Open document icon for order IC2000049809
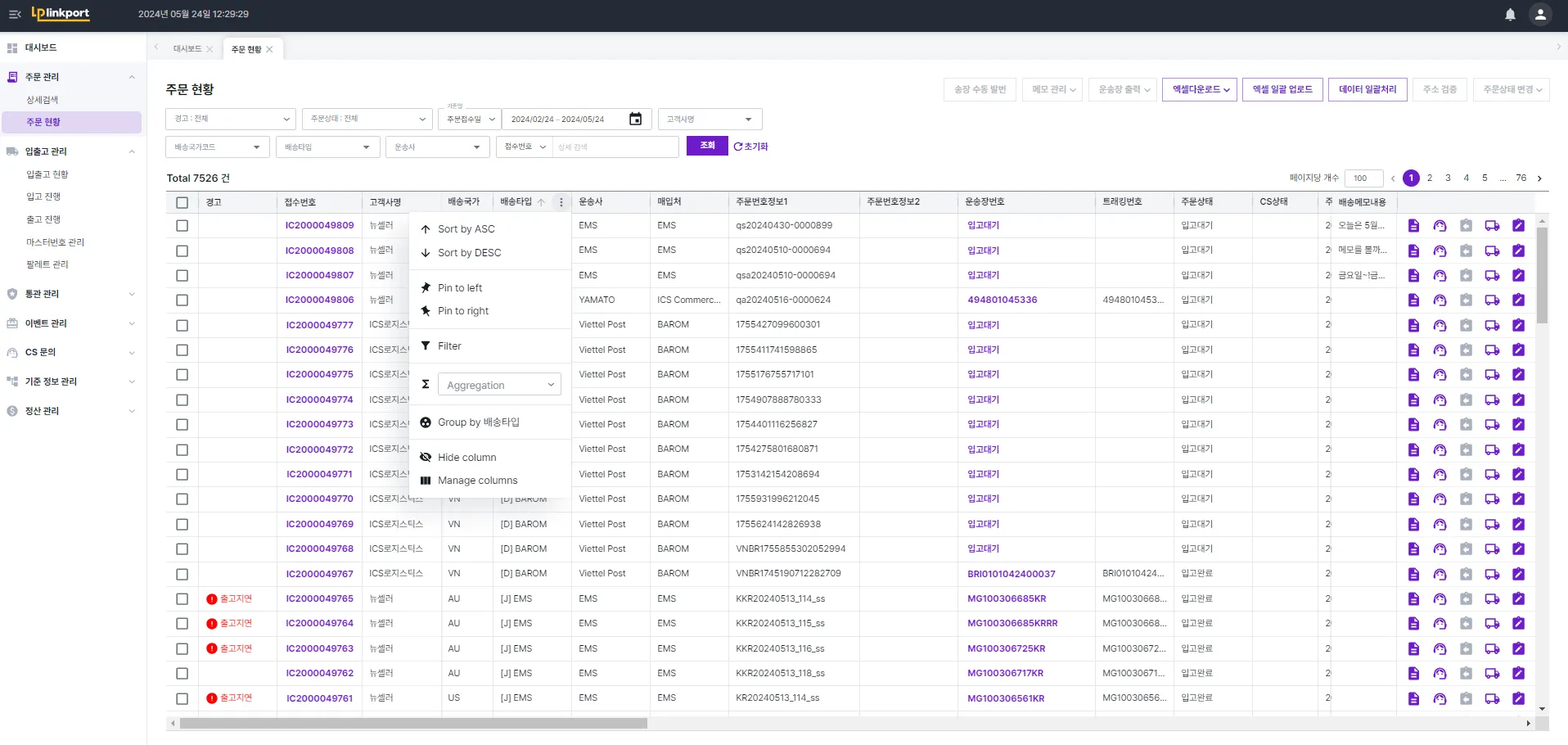This screenshot has height=745, width=1568. click(x=1413, y=226)
